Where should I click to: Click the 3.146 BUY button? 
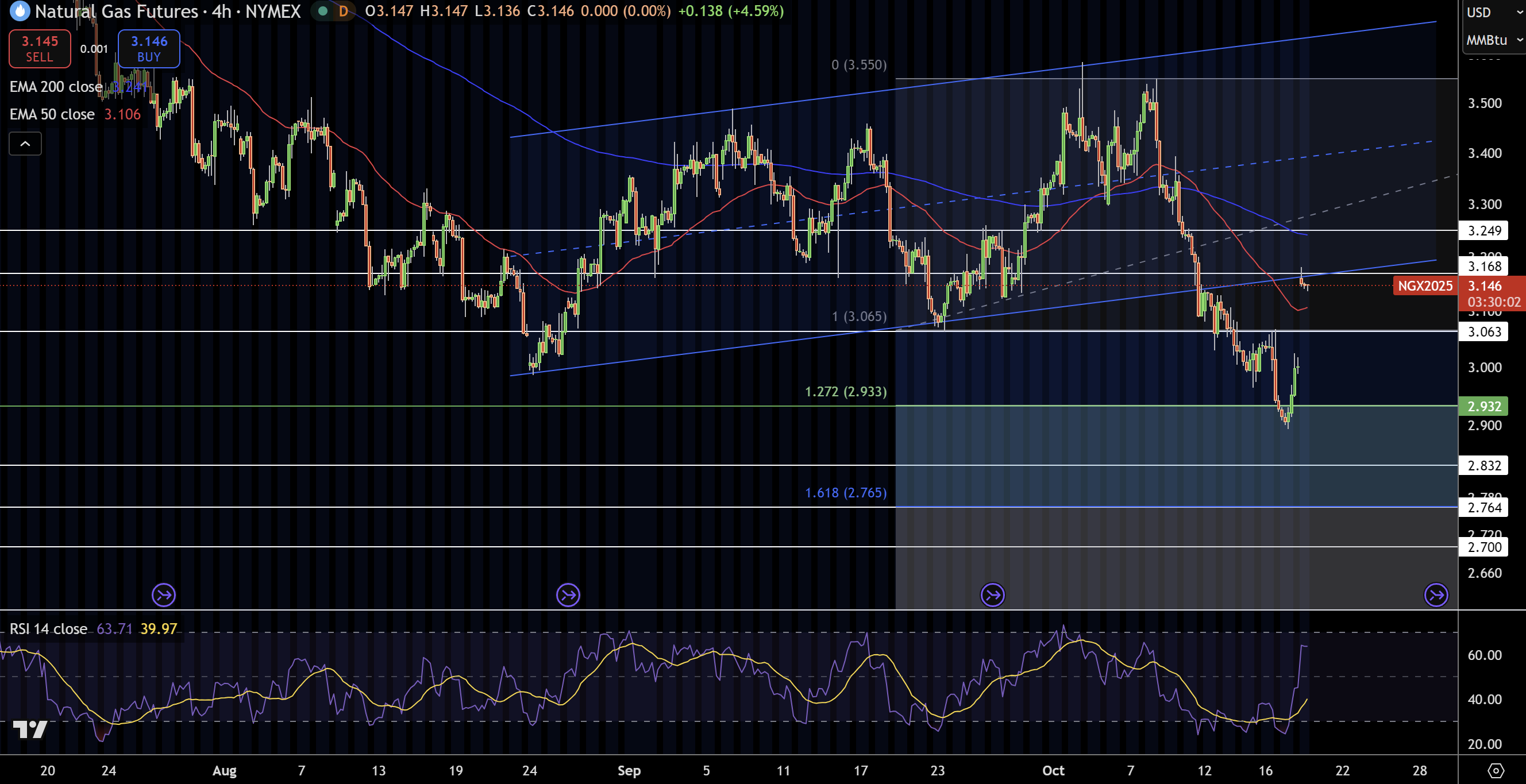point(149,49)
